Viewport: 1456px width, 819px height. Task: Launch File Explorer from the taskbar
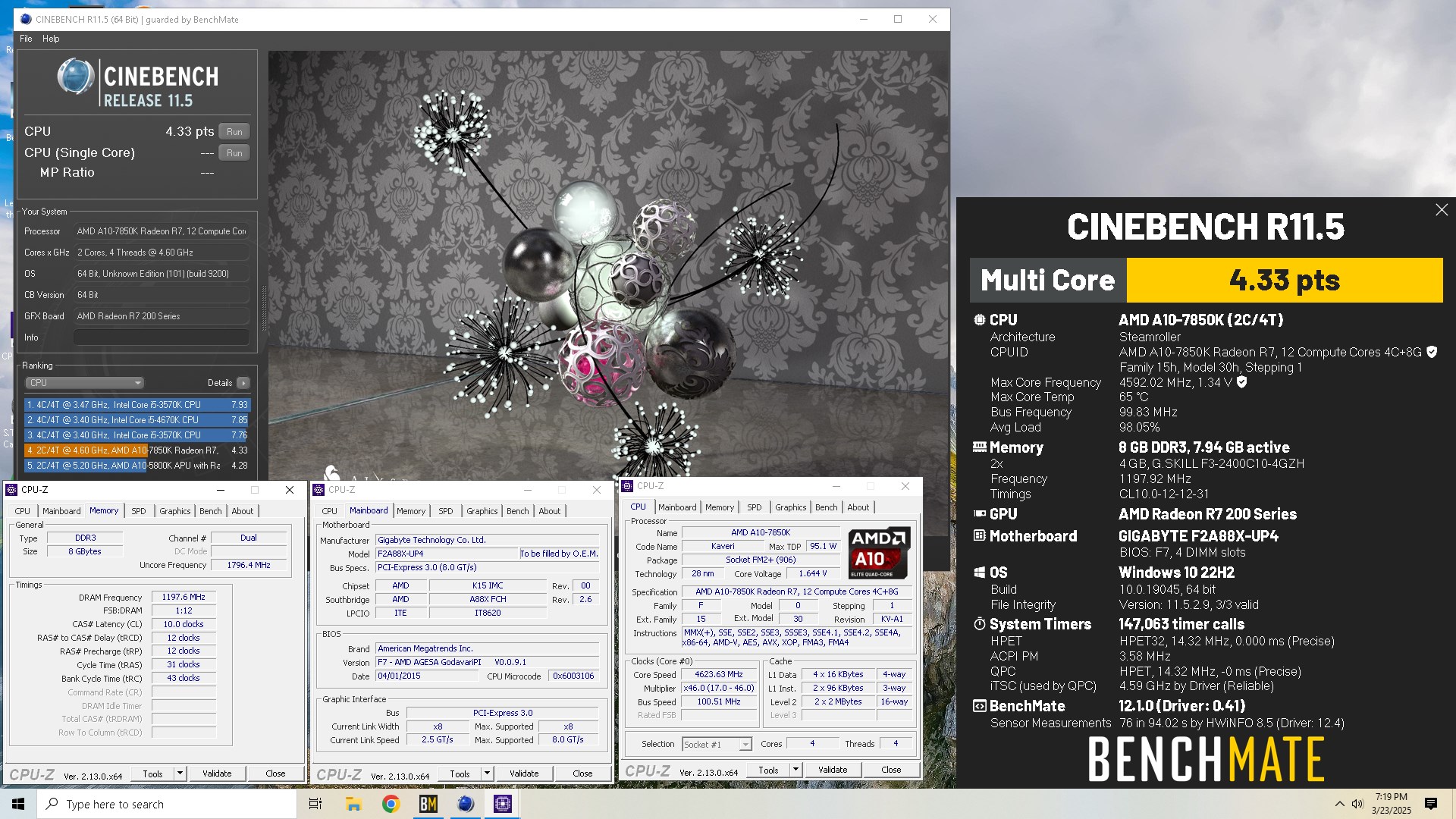[353, 804]
